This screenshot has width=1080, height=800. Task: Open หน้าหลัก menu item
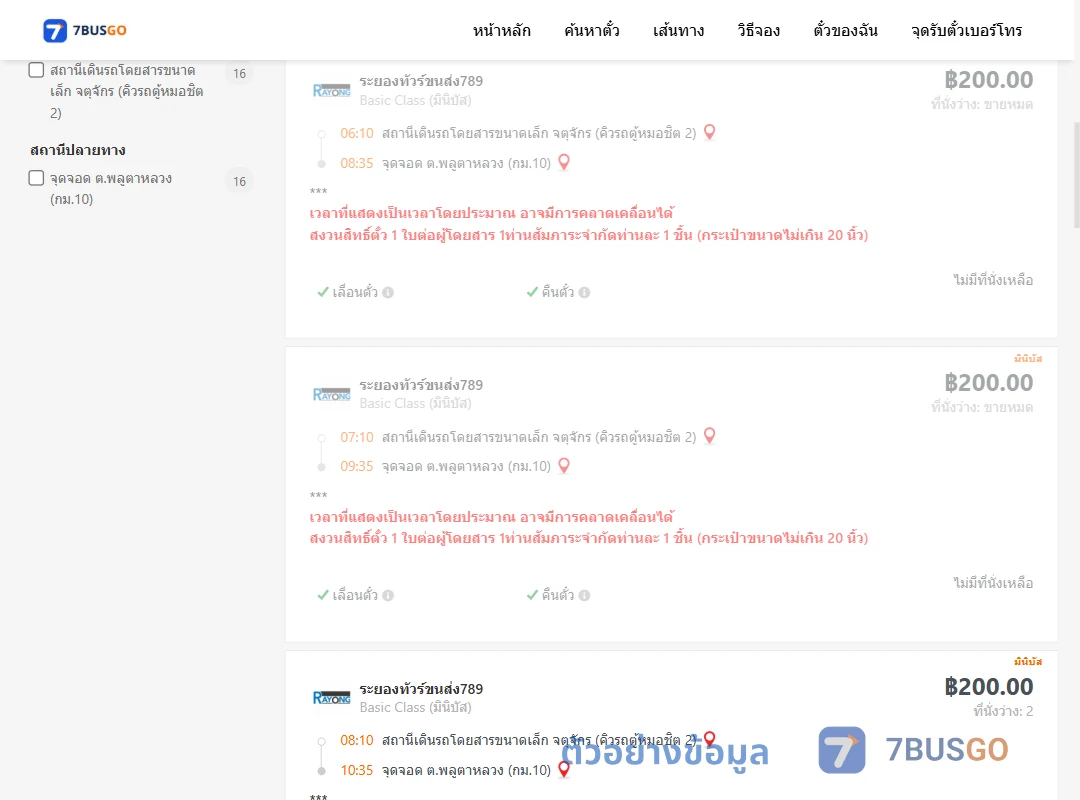click(x=501, y=30)
